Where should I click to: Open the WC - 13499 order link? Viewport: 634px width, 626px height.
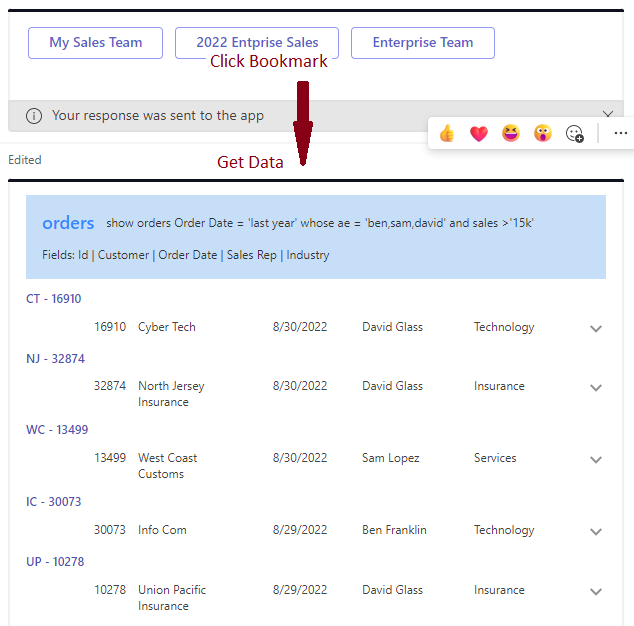(57, 430)
